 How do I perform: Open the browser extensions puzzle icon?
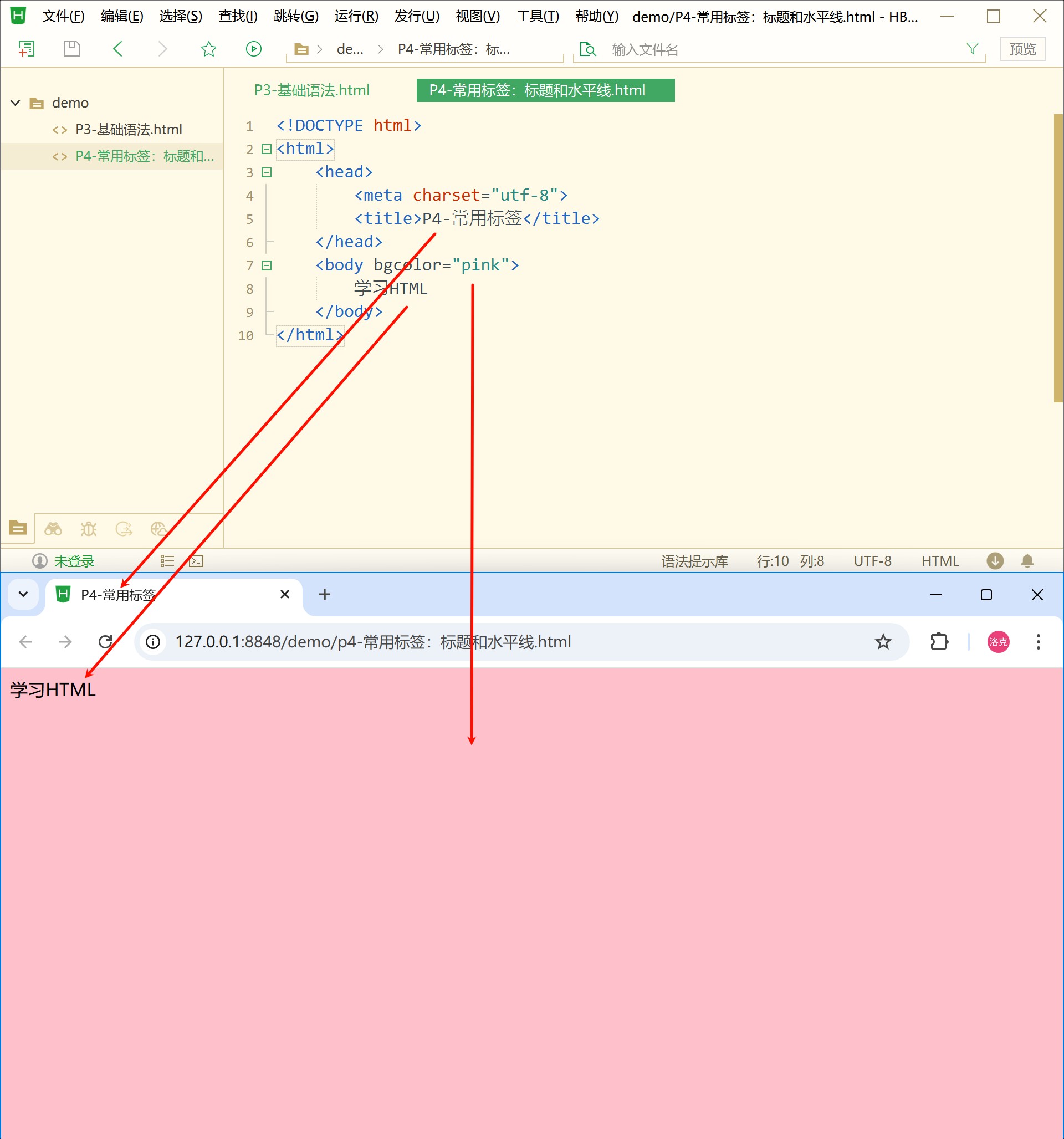coord(939,642)
